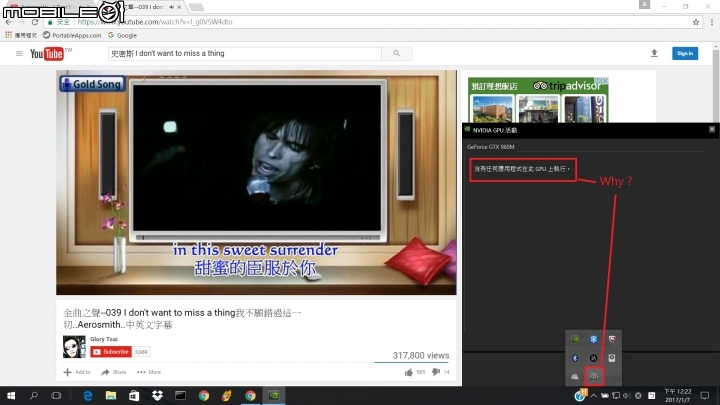Open Windows search on the taskbar
The image size is (720, 405).
pos(34,395)
